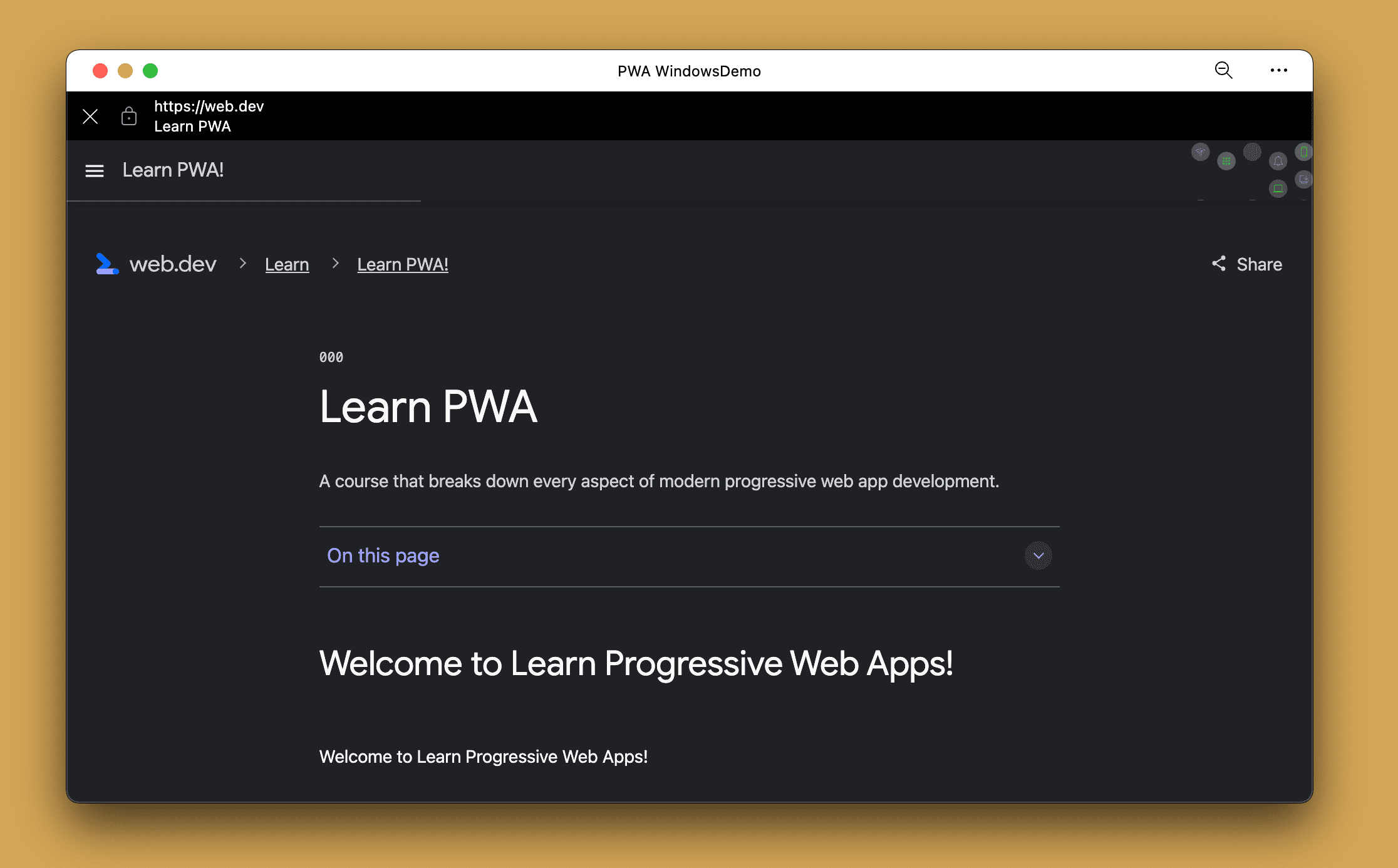1398x868 pixels.
Task: Click the dropdown chevron on 'On this page'
Action: 1038,555
